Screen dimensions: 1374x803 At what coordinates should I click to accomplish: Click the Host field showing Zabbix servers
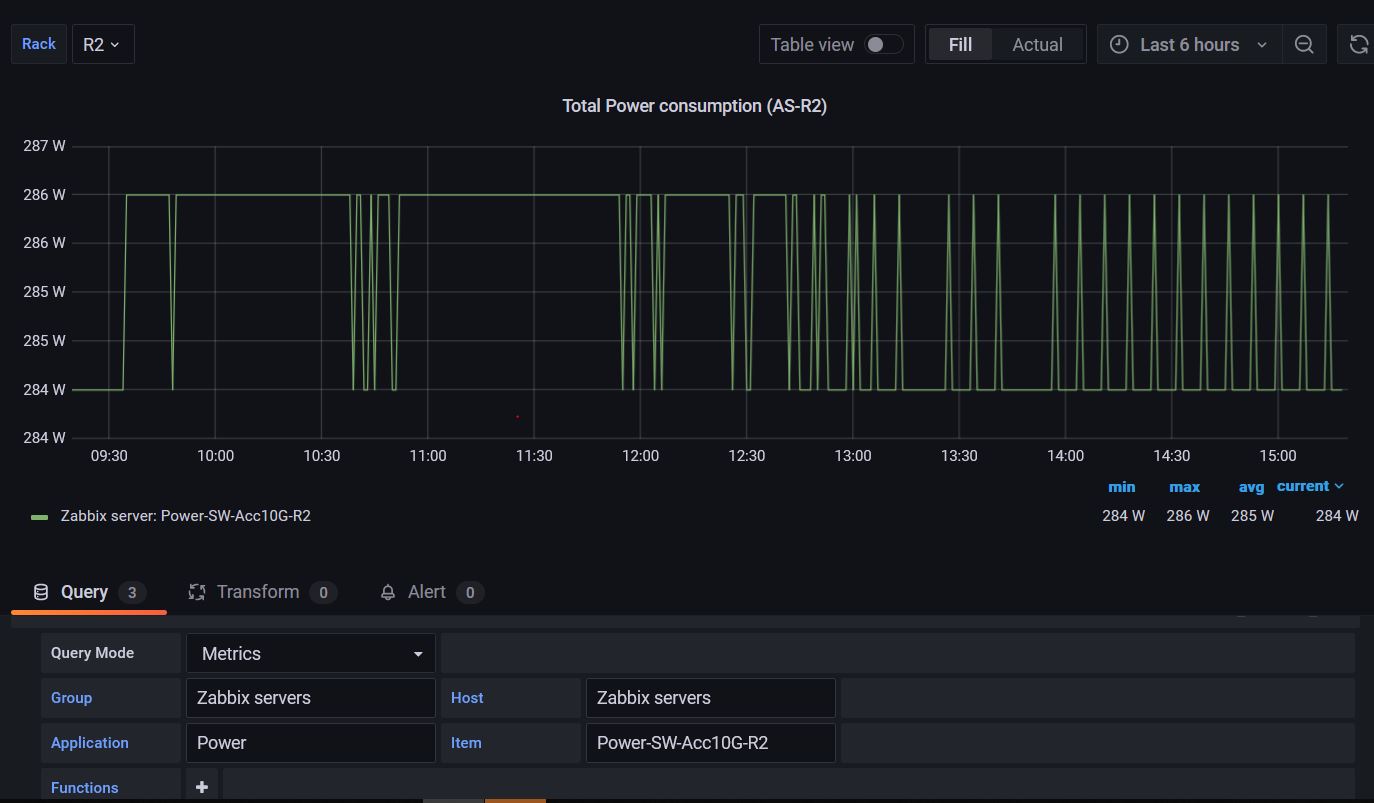coord(710,698)
